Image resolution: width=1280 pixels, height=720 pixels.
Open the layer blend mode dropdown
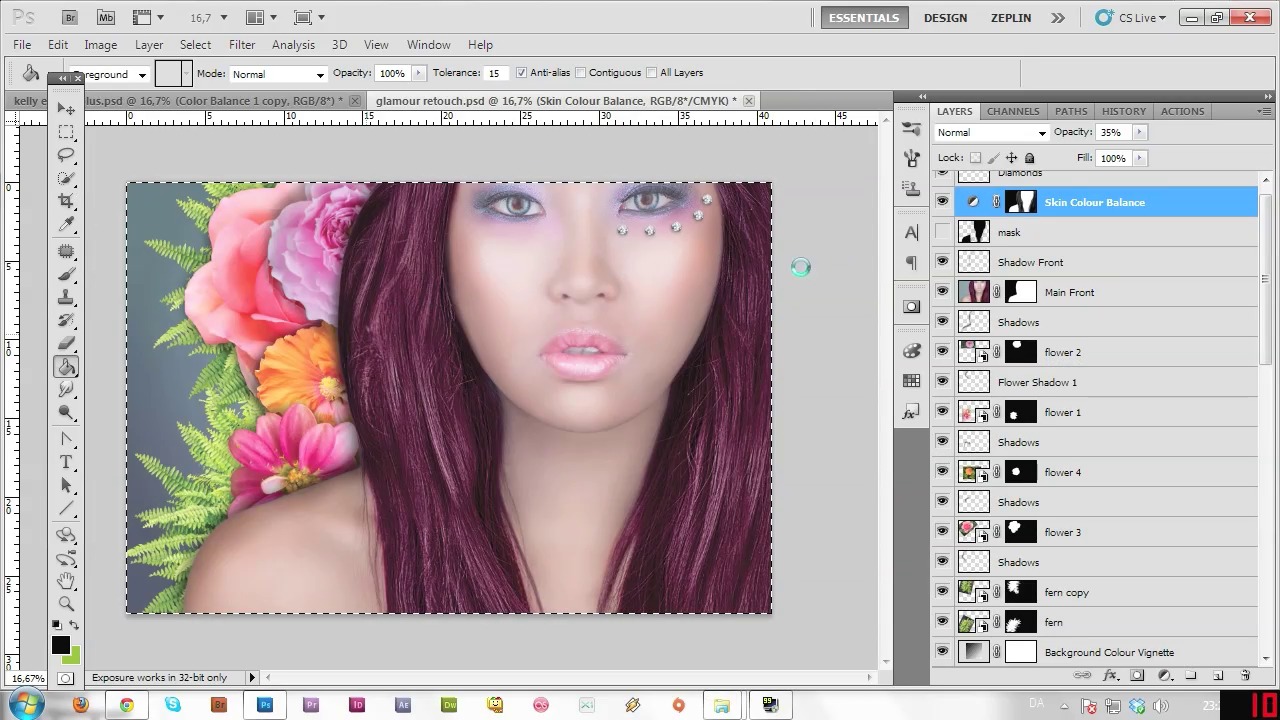(991, 132)
